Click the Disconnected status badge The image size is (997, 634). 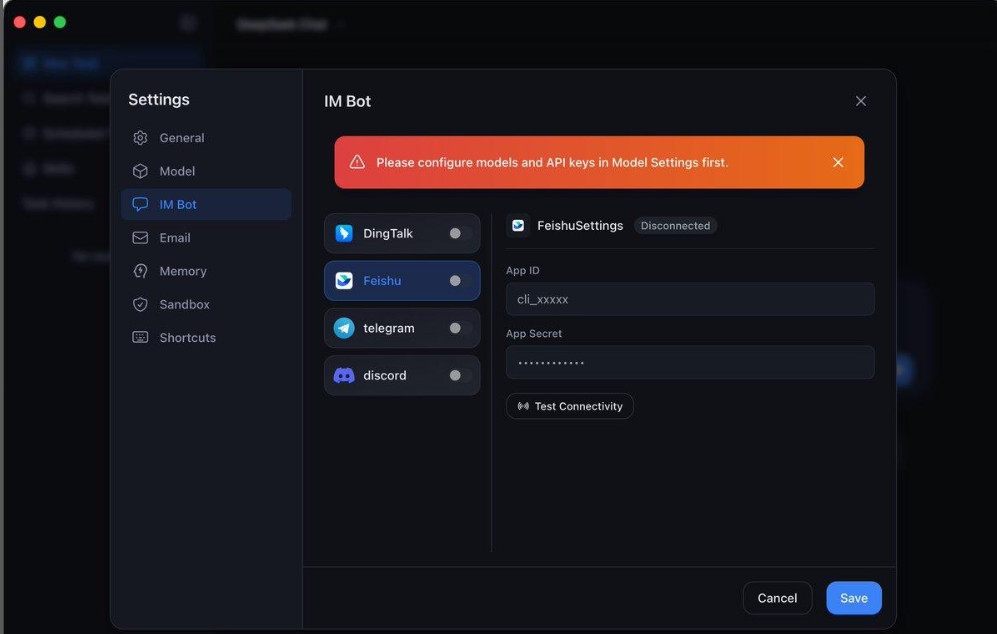(x=675, y=226)
